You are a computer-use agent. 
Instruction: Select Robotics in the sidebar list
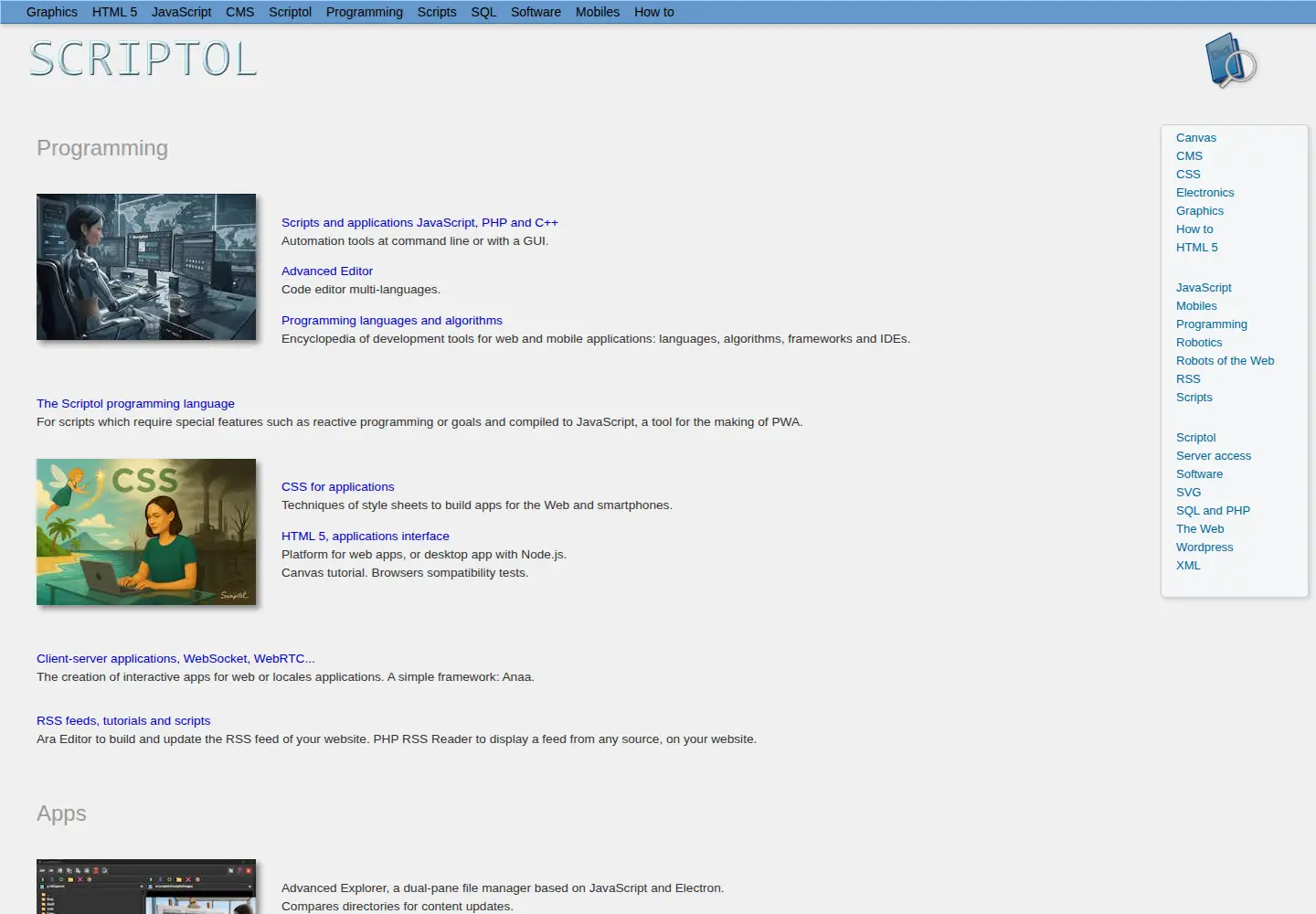coord(1199,342)
